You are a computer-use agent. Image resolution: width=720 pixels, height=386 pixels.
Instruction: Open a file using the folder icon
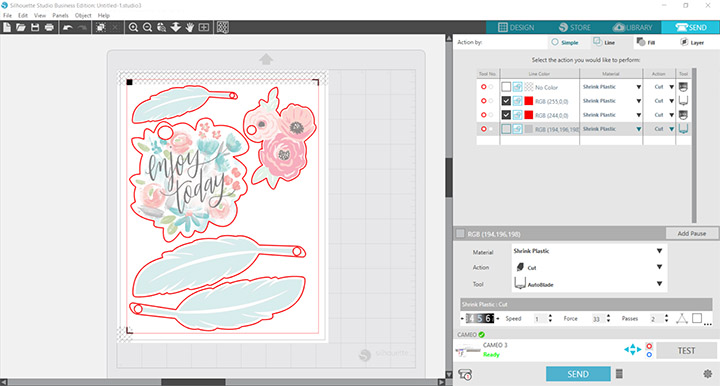click(21, 28)
